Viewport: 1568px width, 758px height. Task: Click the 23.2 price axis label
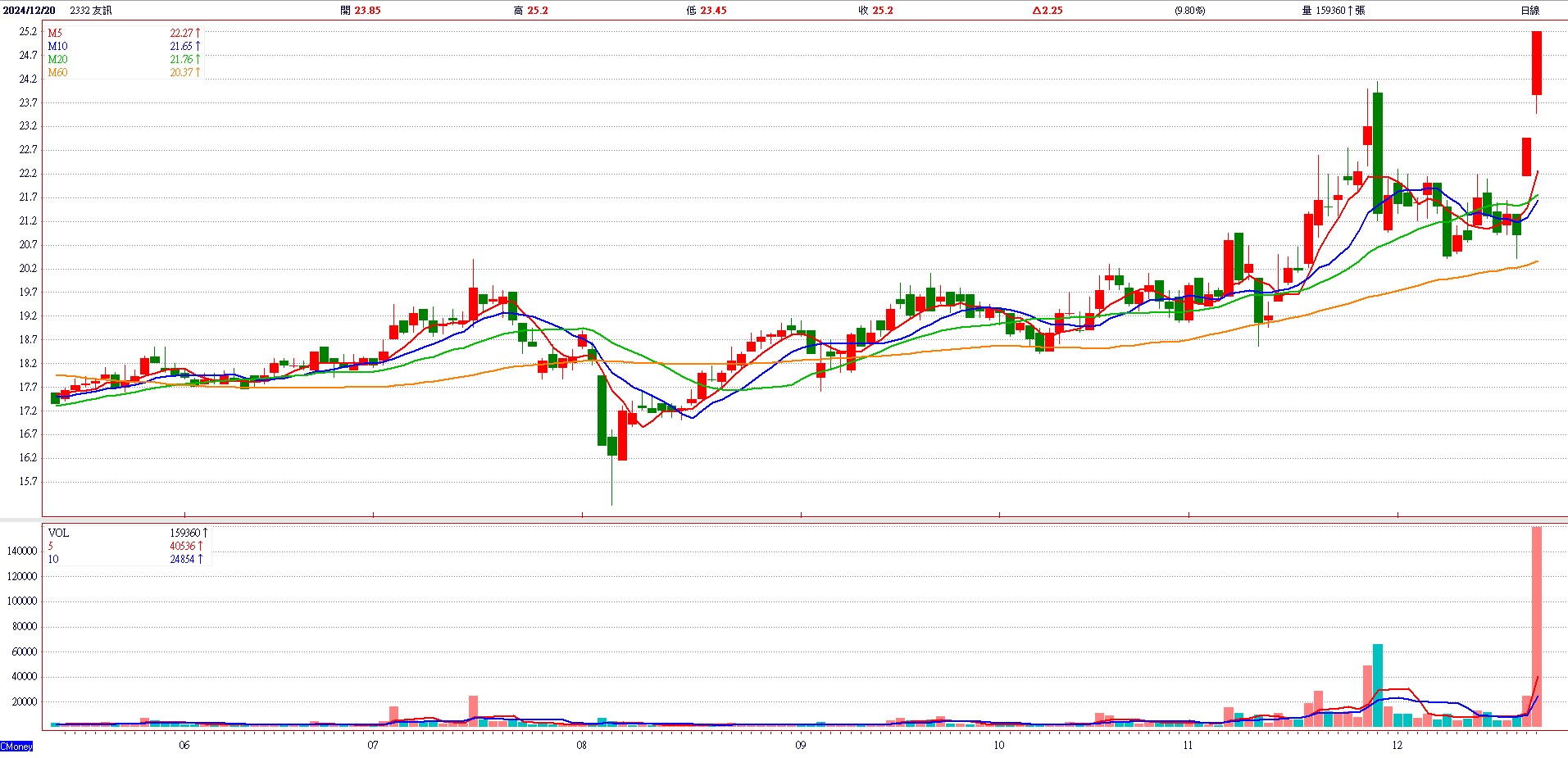[x=28, y=126]
